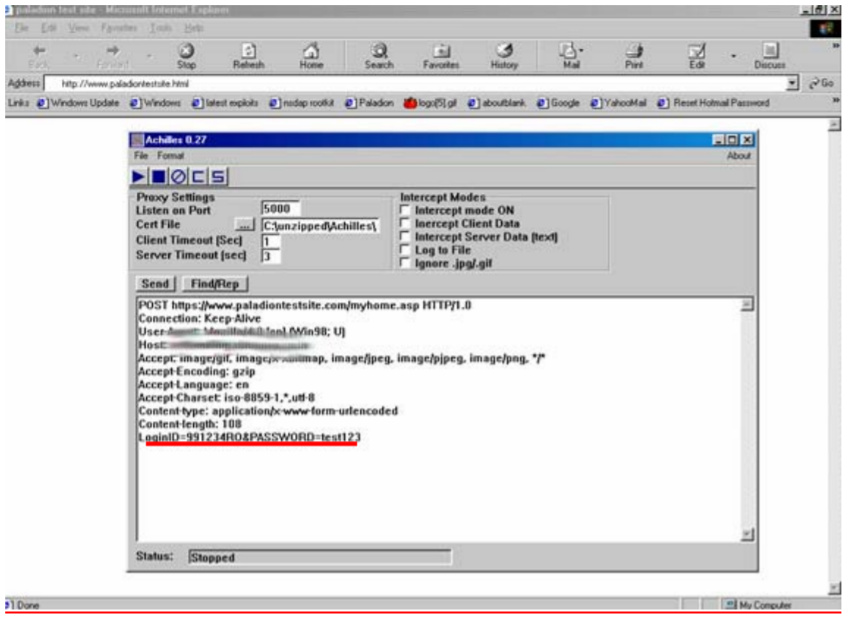Click the 'S' server toolbar icon
Image resolution: width=853 pixels, height=620 pixels.
click(x=217, y=177)
